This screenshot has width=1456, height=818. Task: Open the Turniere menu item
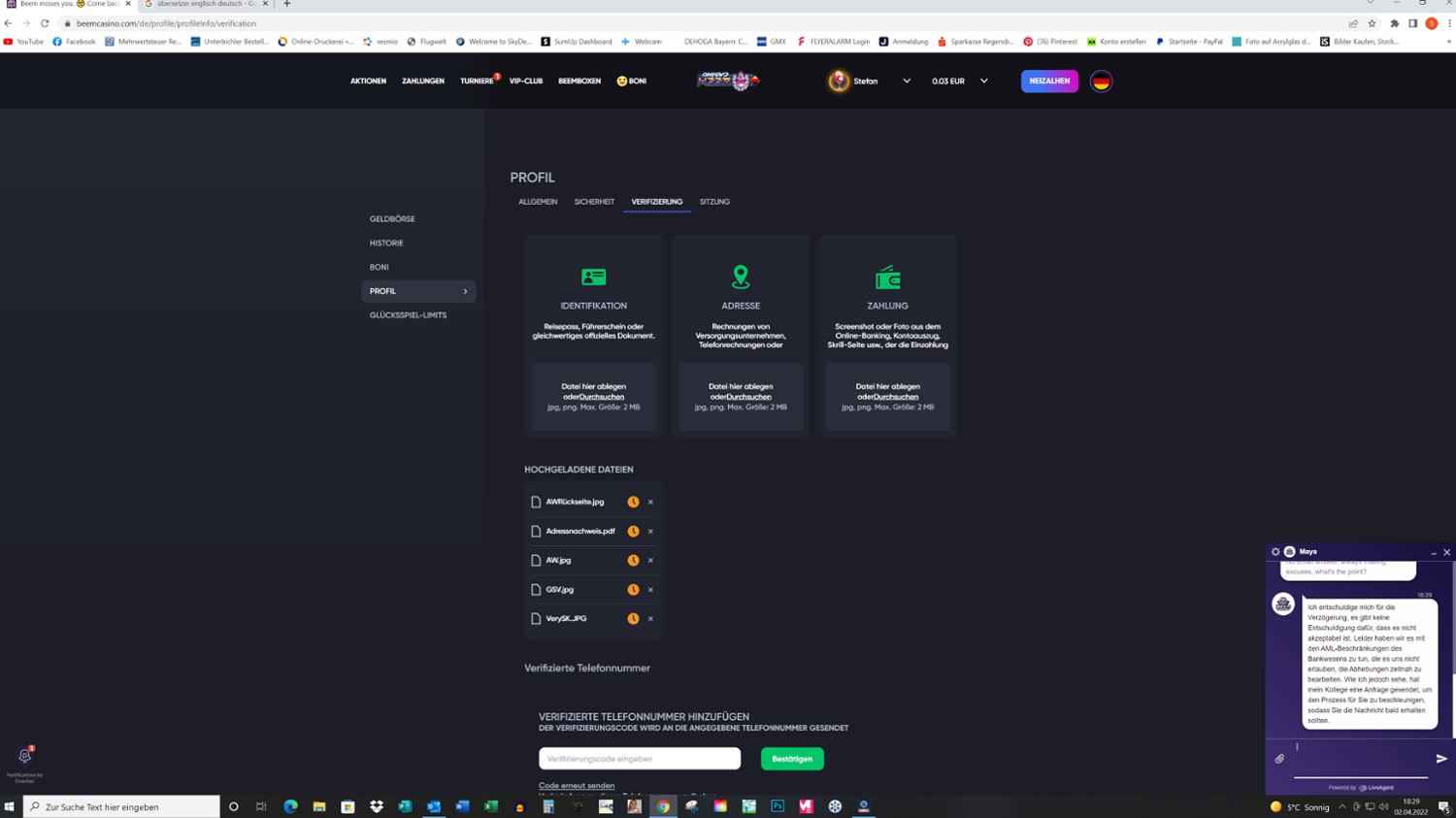(x=477, y=82)
